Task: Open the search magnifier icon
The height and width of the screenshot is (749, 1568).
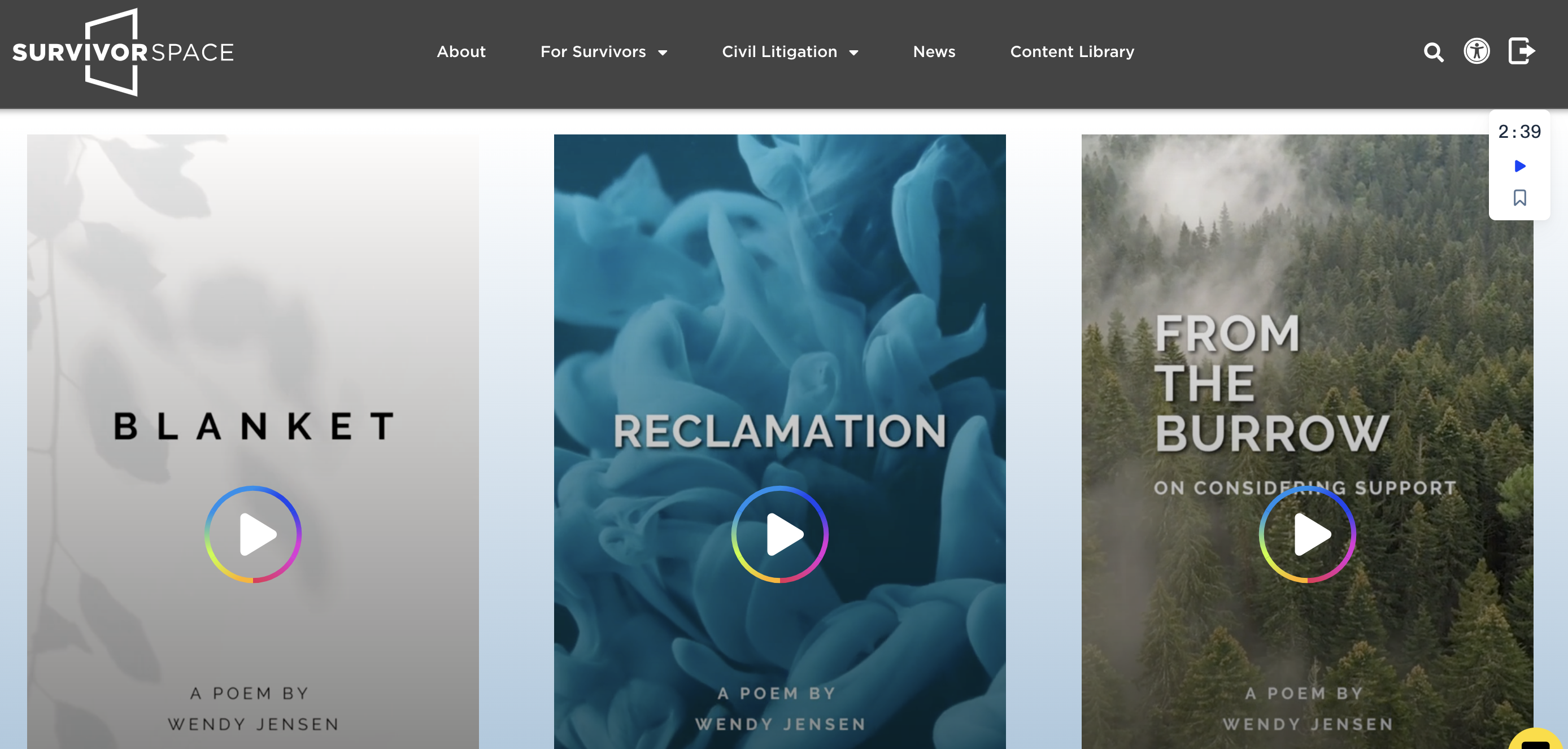Action: (x=1434, y=53)
